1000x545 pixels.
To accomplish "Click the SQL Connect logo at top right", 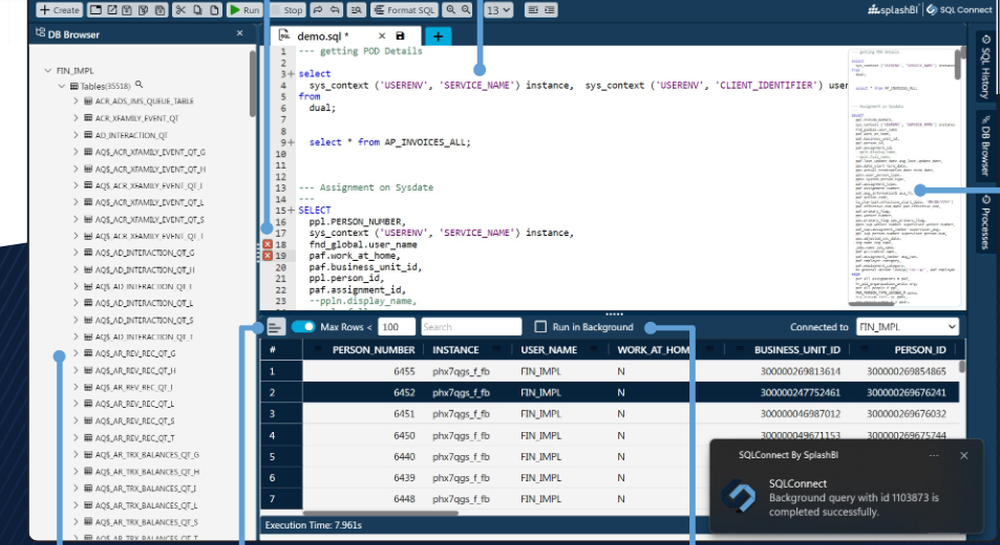I will (959, 10).
